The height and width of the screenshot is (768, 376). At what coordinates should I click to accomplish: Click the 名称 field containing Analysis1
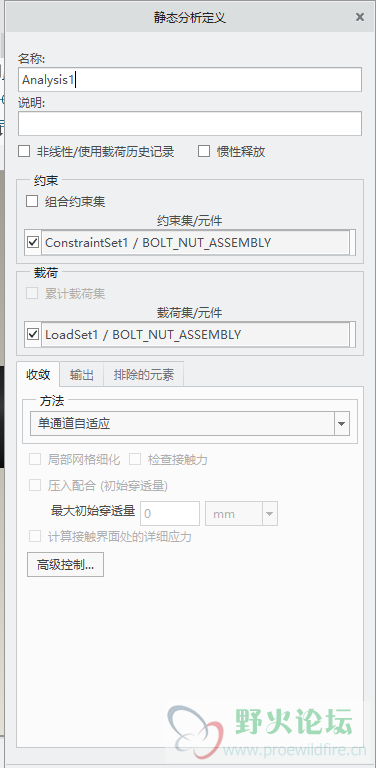190,79
